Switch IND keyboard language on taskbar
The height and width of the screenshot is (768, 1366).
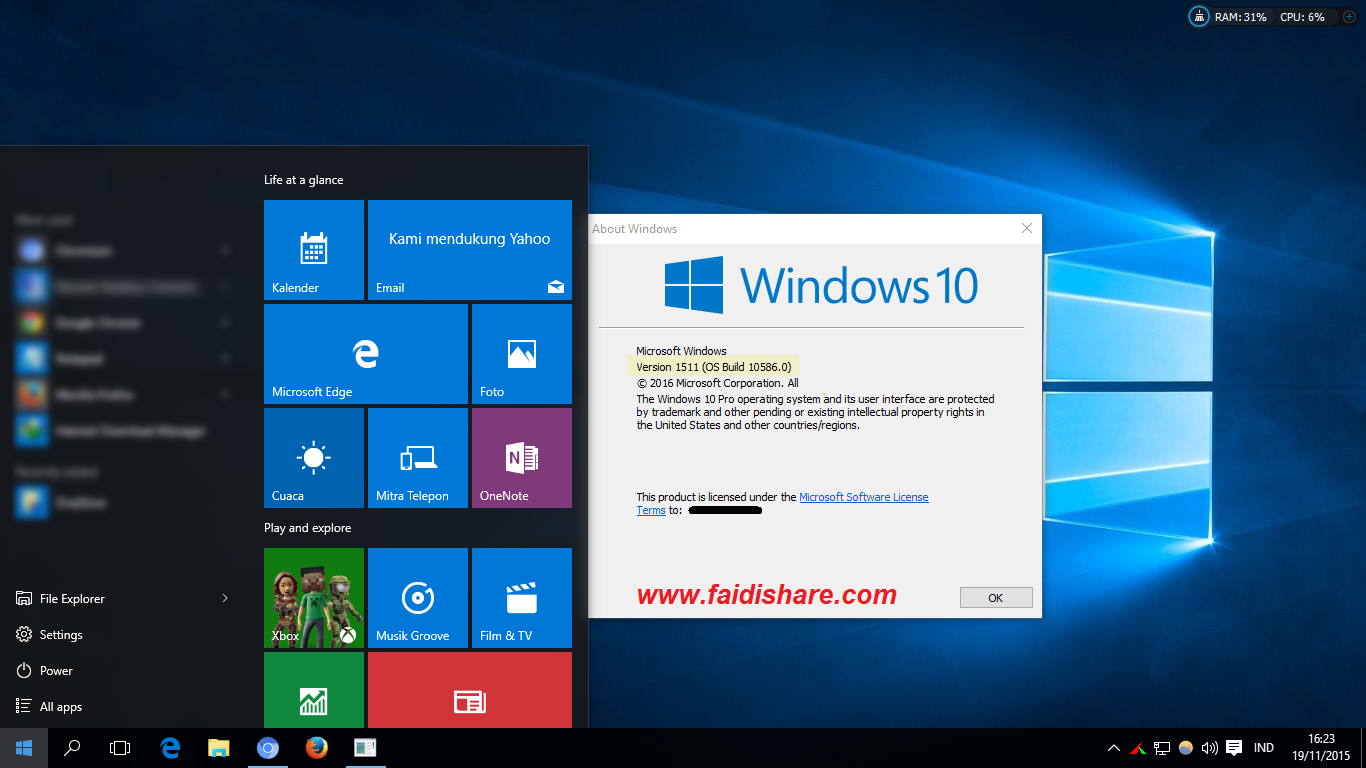(x=1263, y=747)
